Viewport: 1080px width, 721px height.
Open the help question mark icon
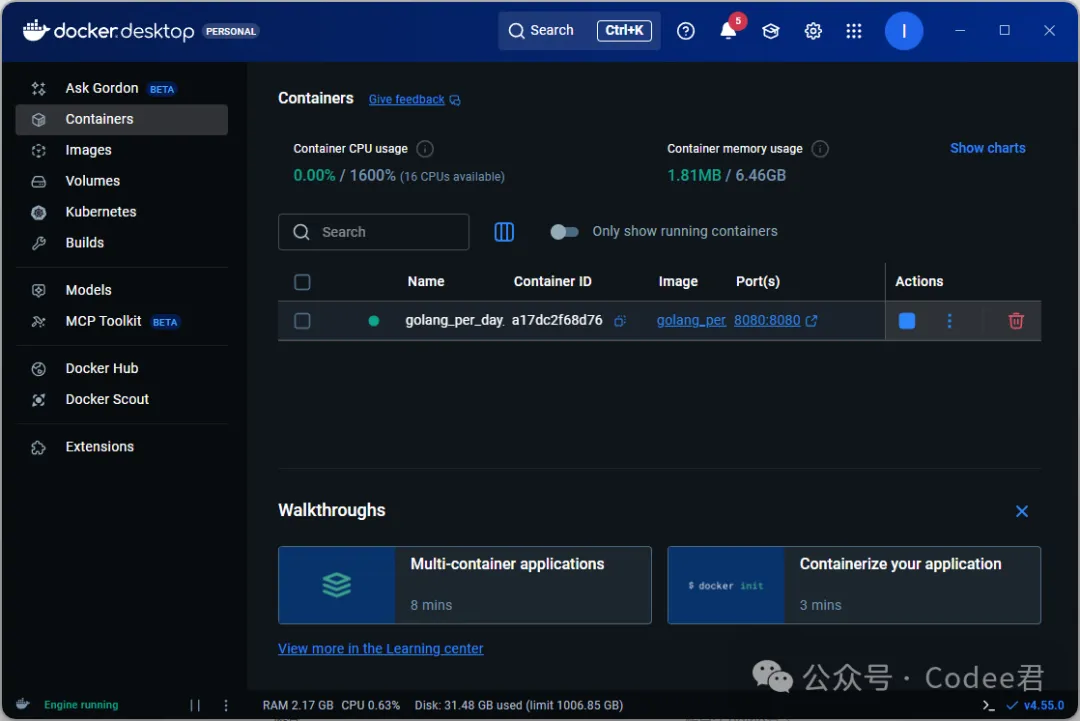[x=685, y=31]
